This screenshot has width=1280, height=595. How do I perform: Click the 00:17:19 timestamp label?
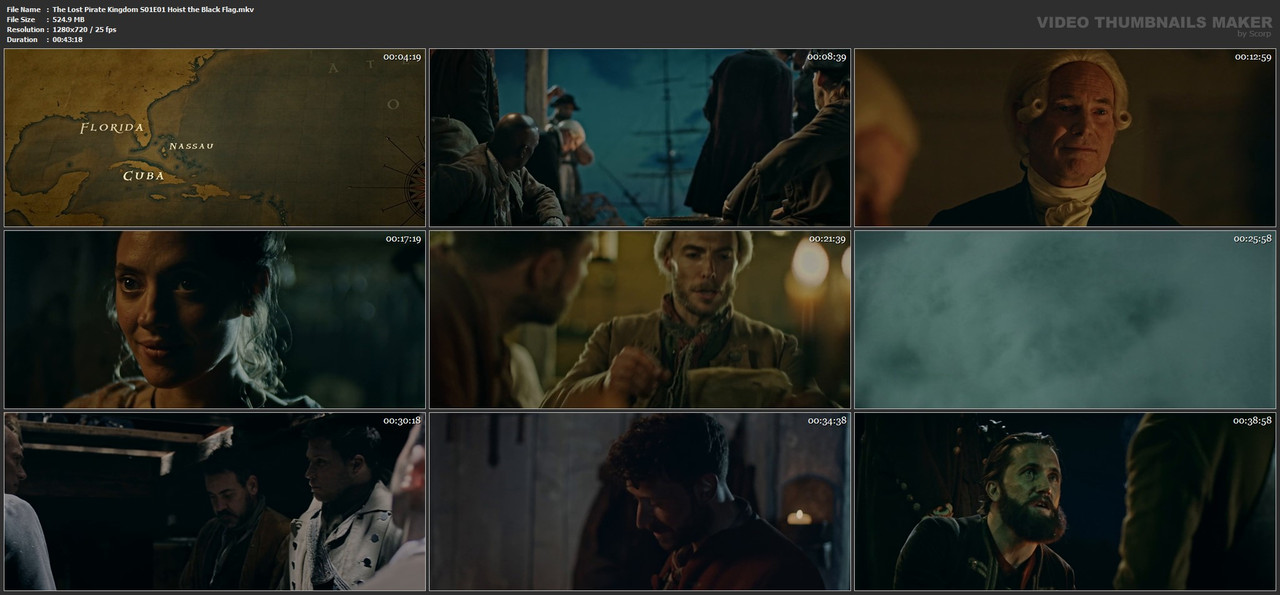pyautogui.click(x=402, y=239)
